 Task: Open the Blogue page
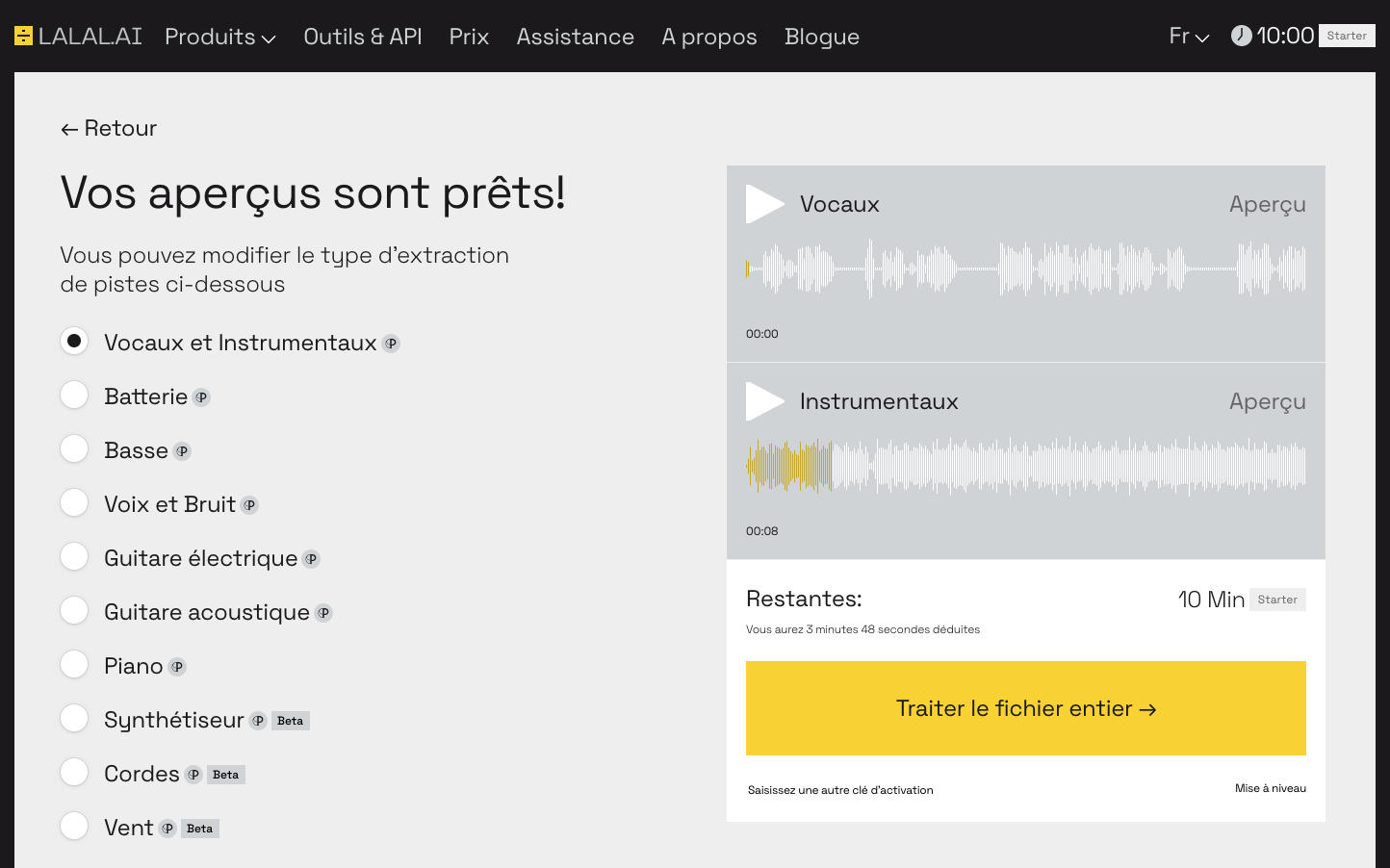[x=822, y=37]
